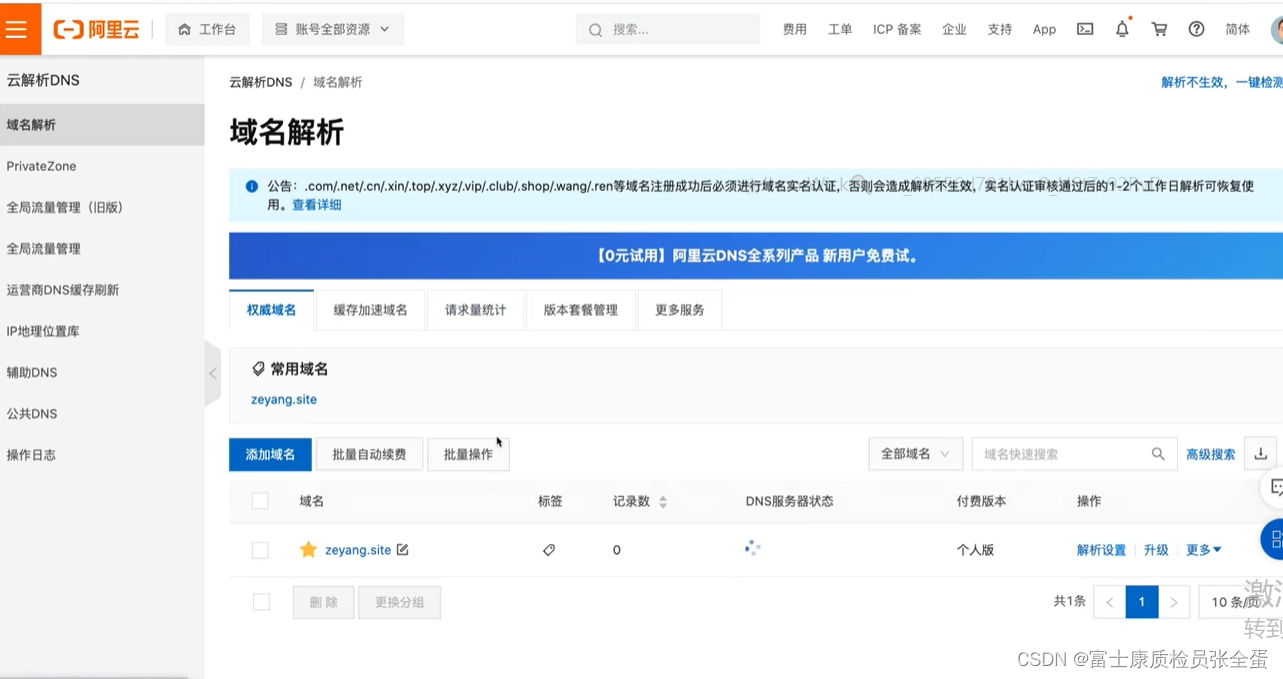Open 解析设置 for zeyang.site
This screenshot has width=1283, height=679.
1101,550
